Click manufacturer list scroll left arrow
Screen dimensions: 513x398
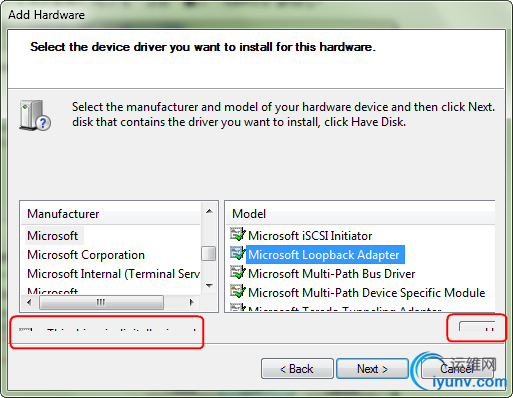[29, 302]
